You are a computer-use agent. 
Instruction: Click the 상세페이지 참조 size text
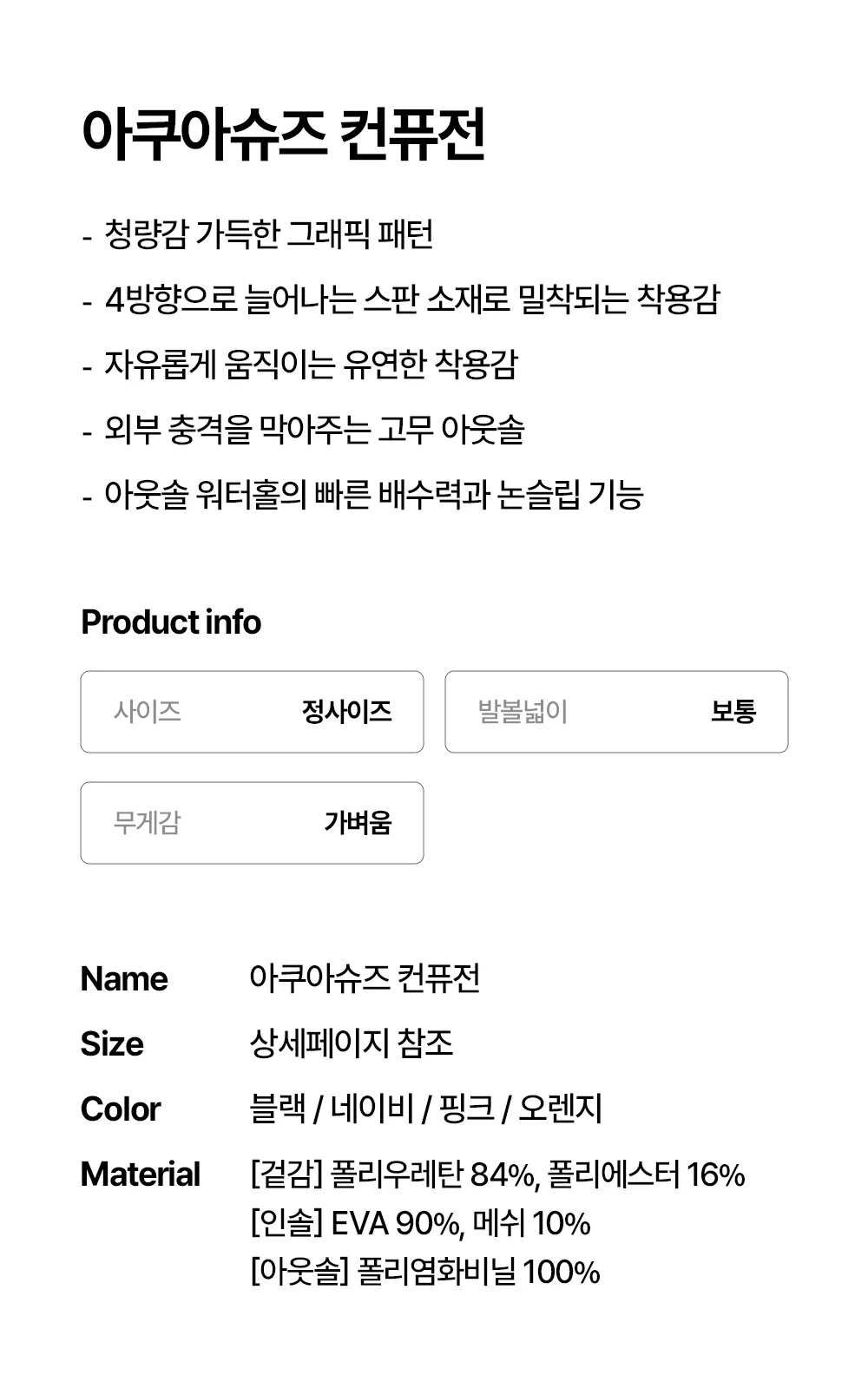(352, 1043)
